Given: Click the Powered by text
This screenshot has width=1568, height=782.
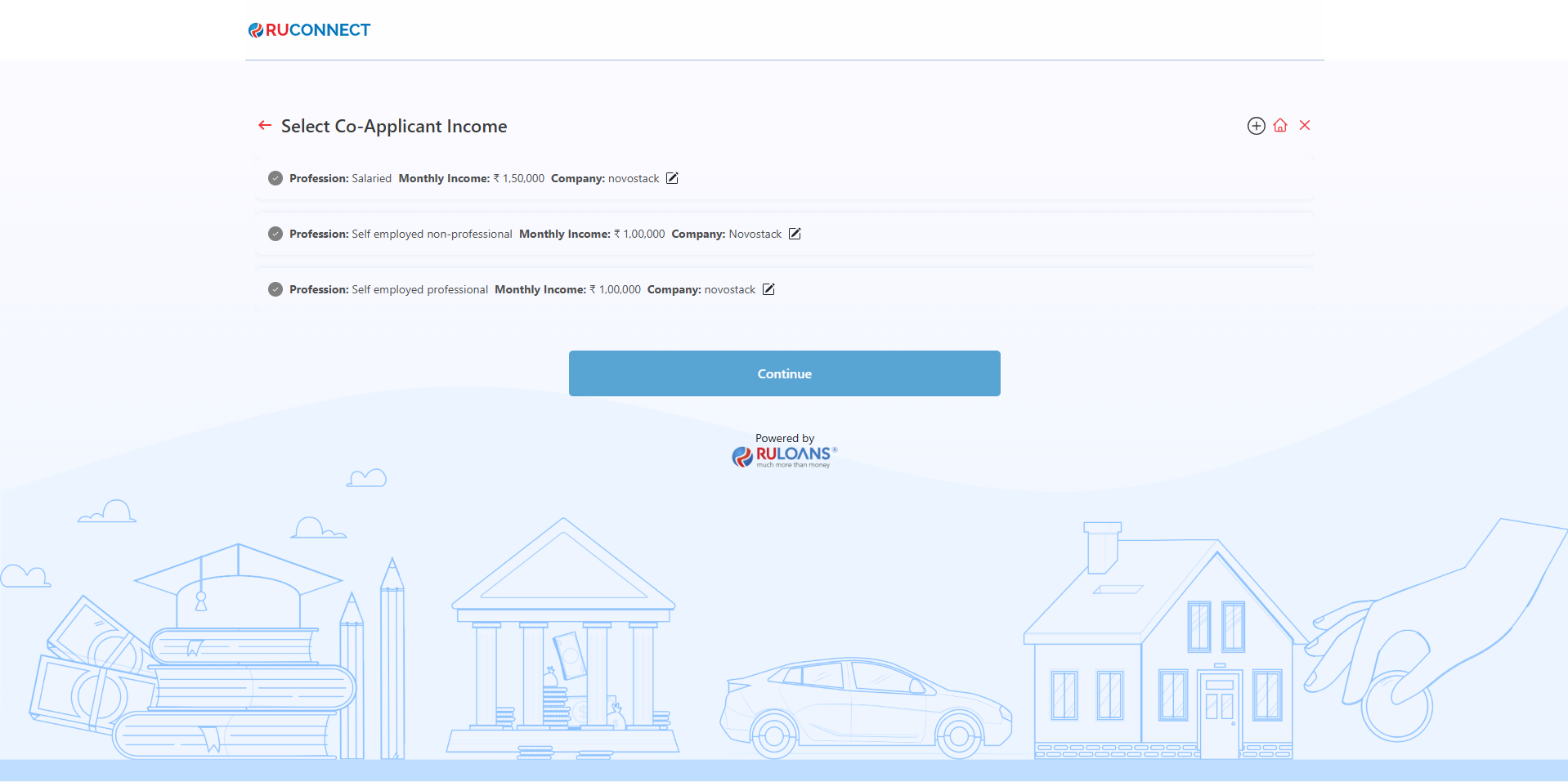Looking at the screenshot, I should [x=784, y=438].
